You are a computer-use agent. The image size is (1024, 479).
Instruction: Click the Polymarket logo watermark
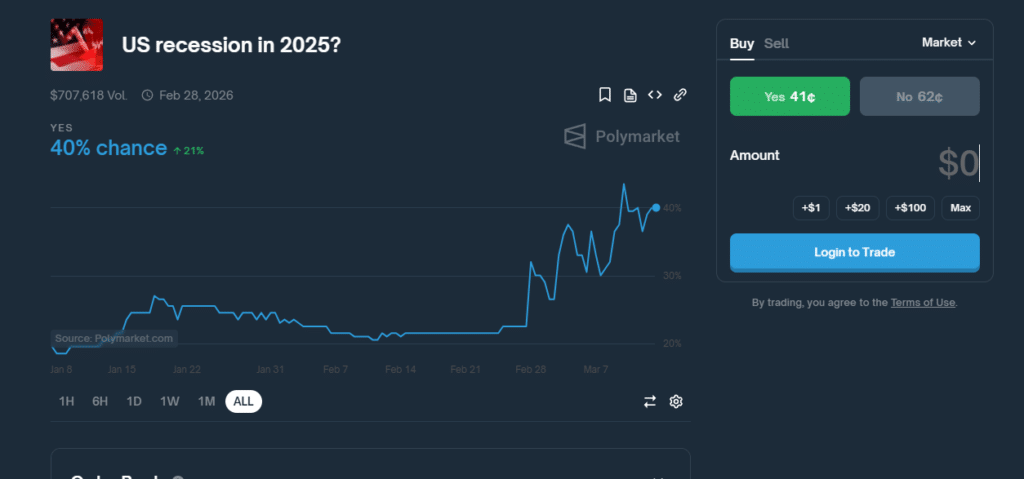point(621,136)
